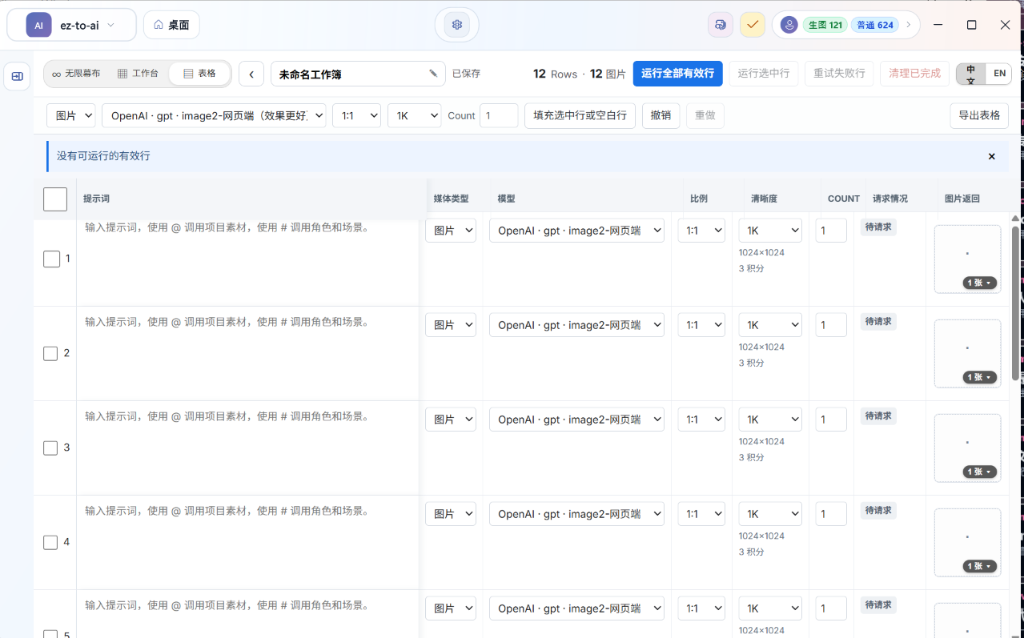Click row 2 待请求 status tag

coord(878,321)
